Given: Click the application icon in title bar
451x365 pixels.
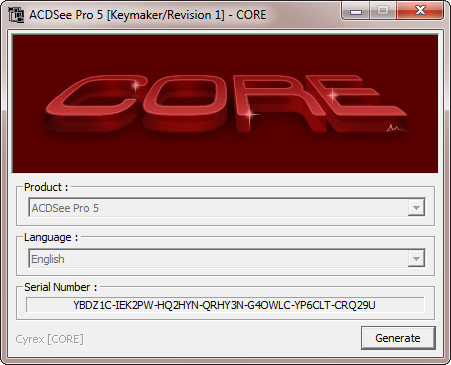Looking at the screenshot, I should click(x=16, y=15).
